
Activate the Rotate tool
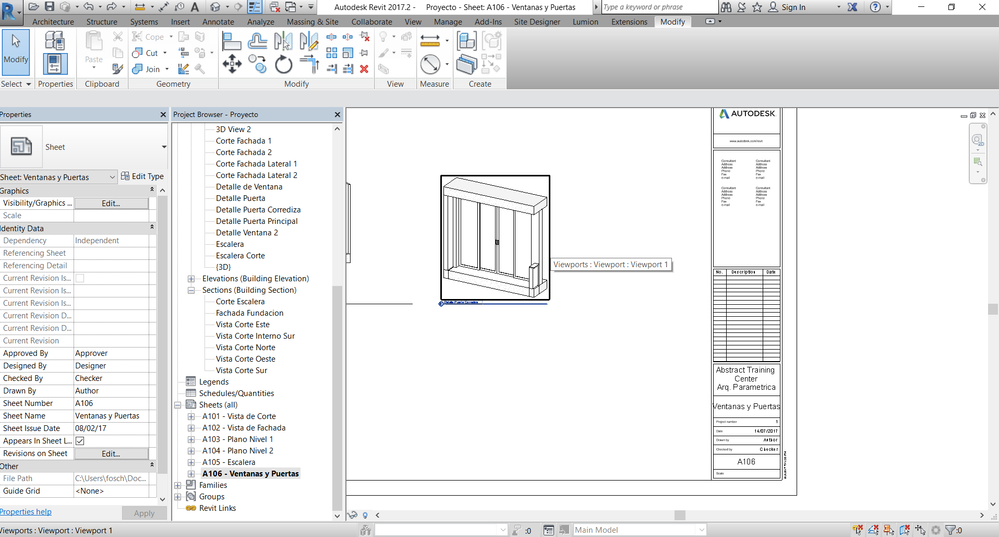coord(284,64)
